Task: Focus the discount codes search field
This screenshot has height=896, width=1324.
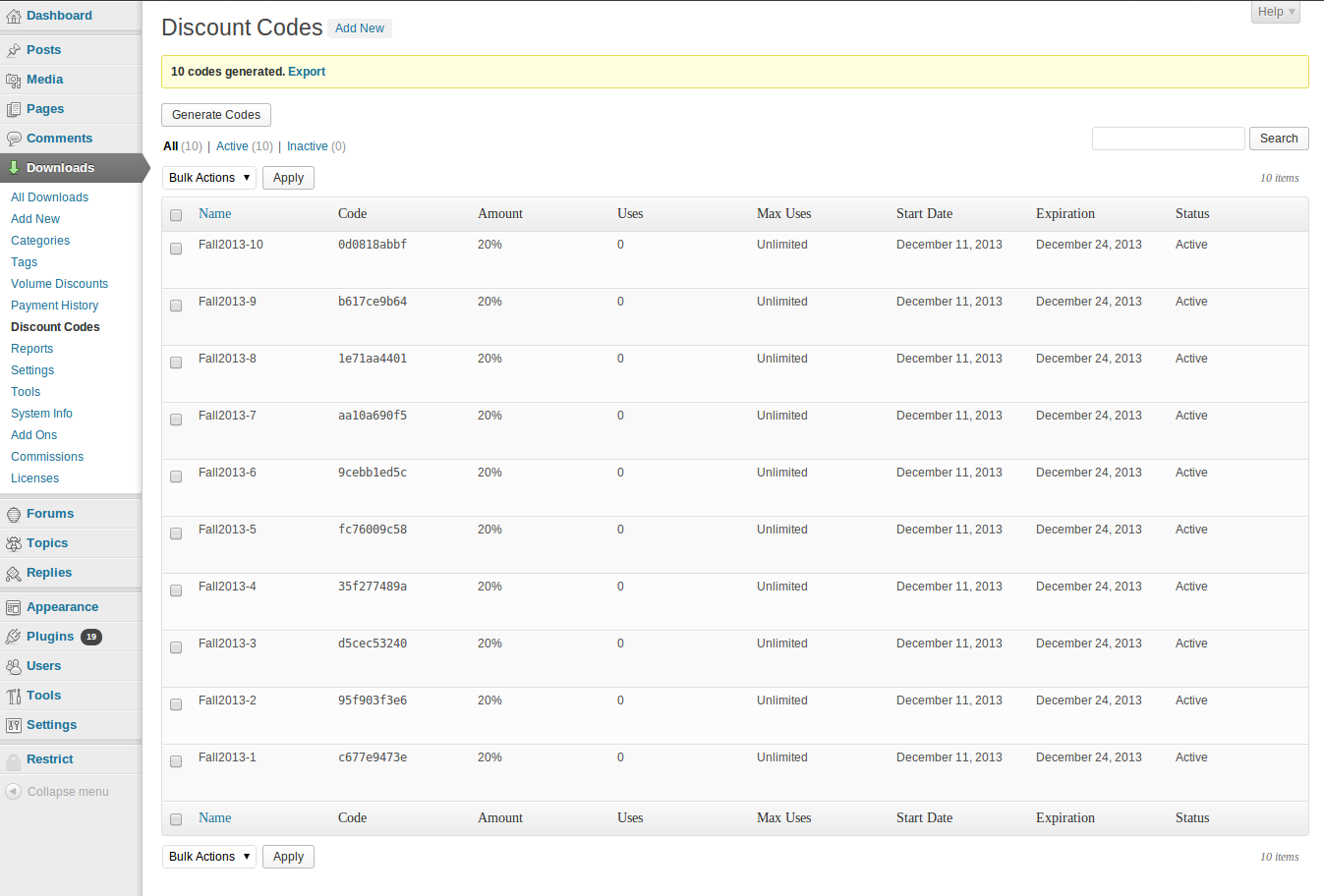Action: [1168, 139]
